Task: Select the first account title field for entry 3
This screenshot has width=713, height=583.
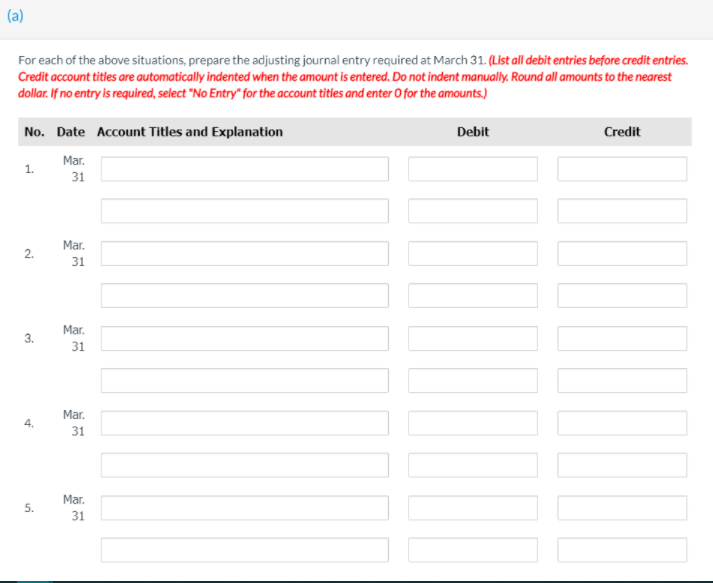Action: point(245,338)
